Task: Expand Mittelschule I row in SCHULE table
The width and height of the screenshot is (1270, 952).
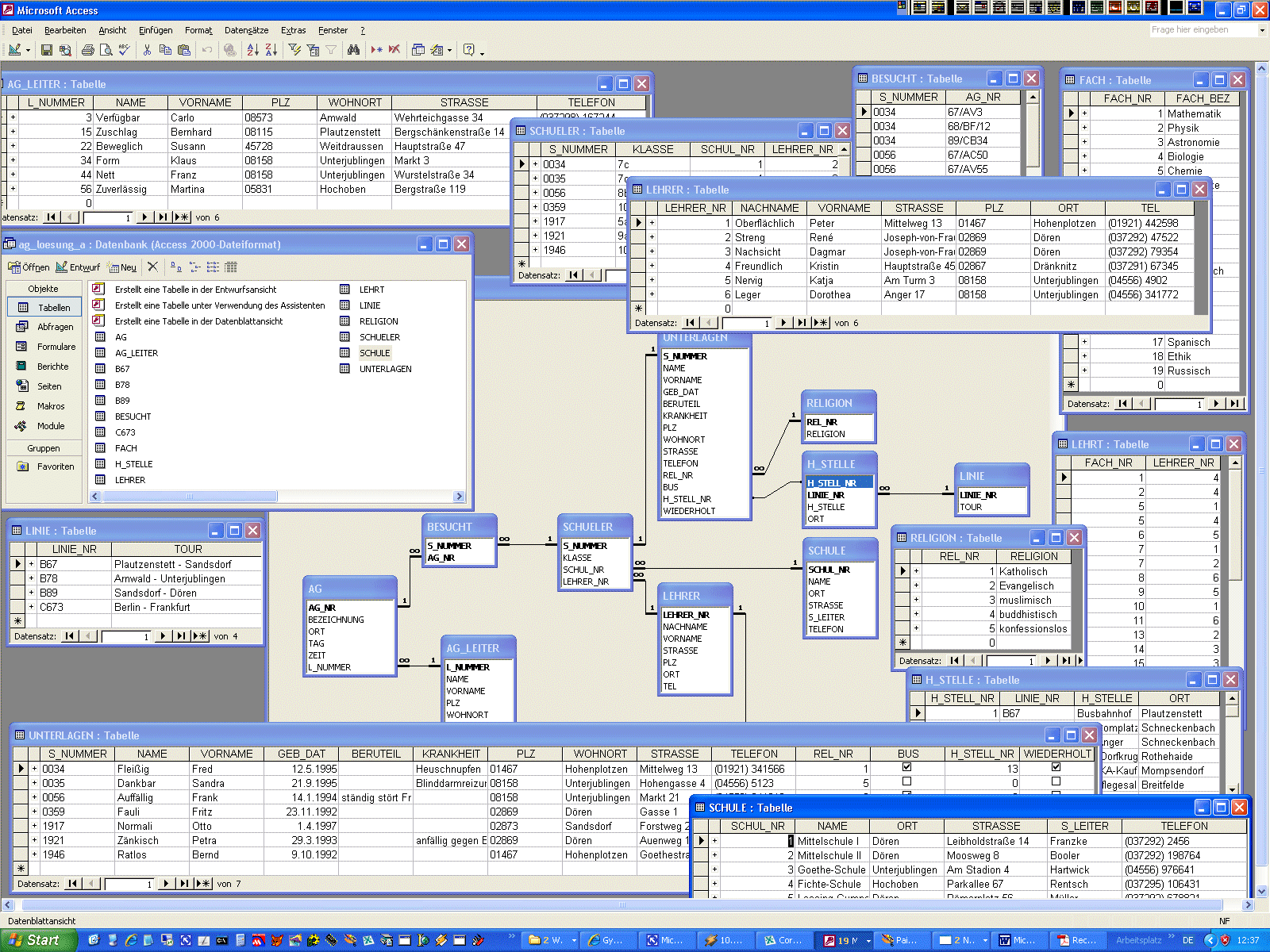Action: (x=714, y=841)
